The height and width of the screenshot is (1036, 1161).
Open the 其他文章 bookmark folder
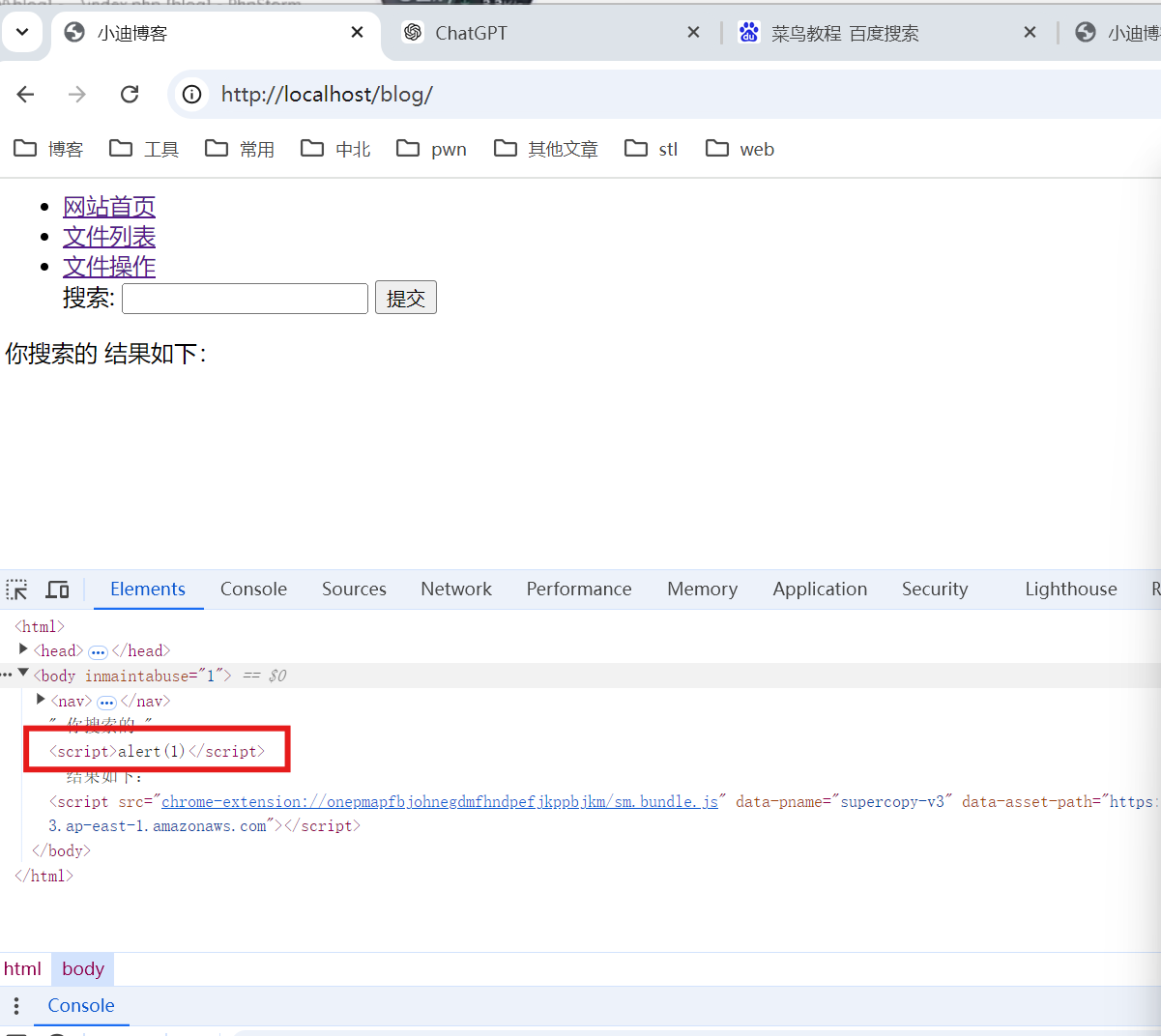click(x=546, y=149)
